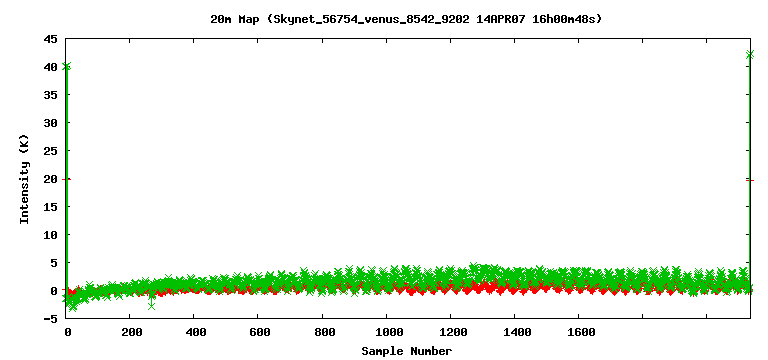The height and width of the screenshot is (360, 768).
Task: Click the y-axis tick label 10
Action: [50, 235]
